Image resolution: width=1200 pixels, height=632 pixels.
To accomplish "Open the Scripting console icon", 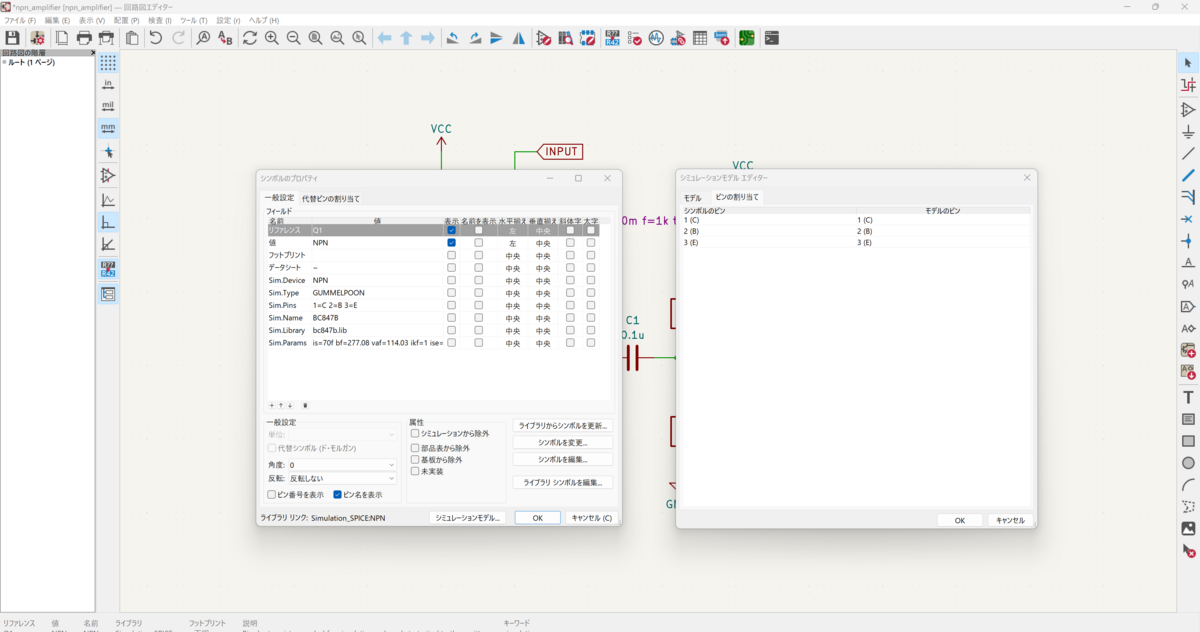I will (771, 38).
